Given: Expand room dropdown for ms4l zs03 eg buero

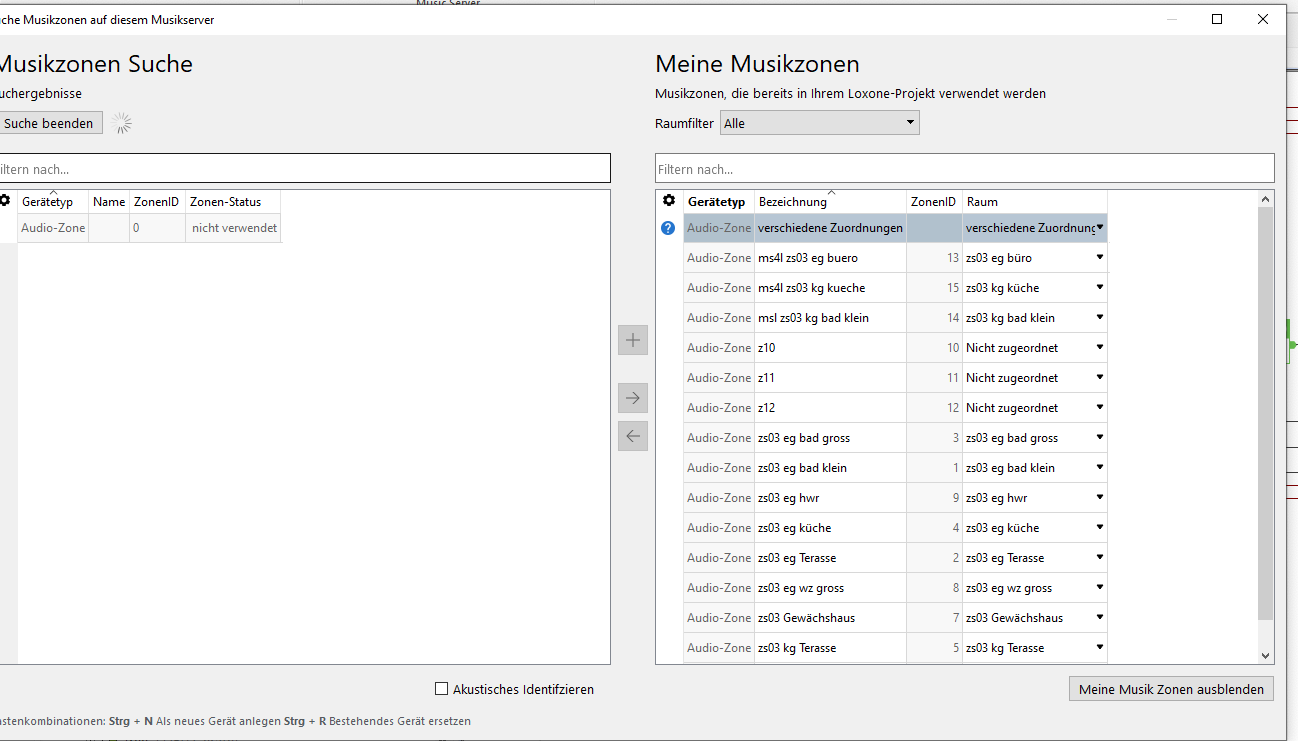Looking at the screenshot, I should 1100,258.
